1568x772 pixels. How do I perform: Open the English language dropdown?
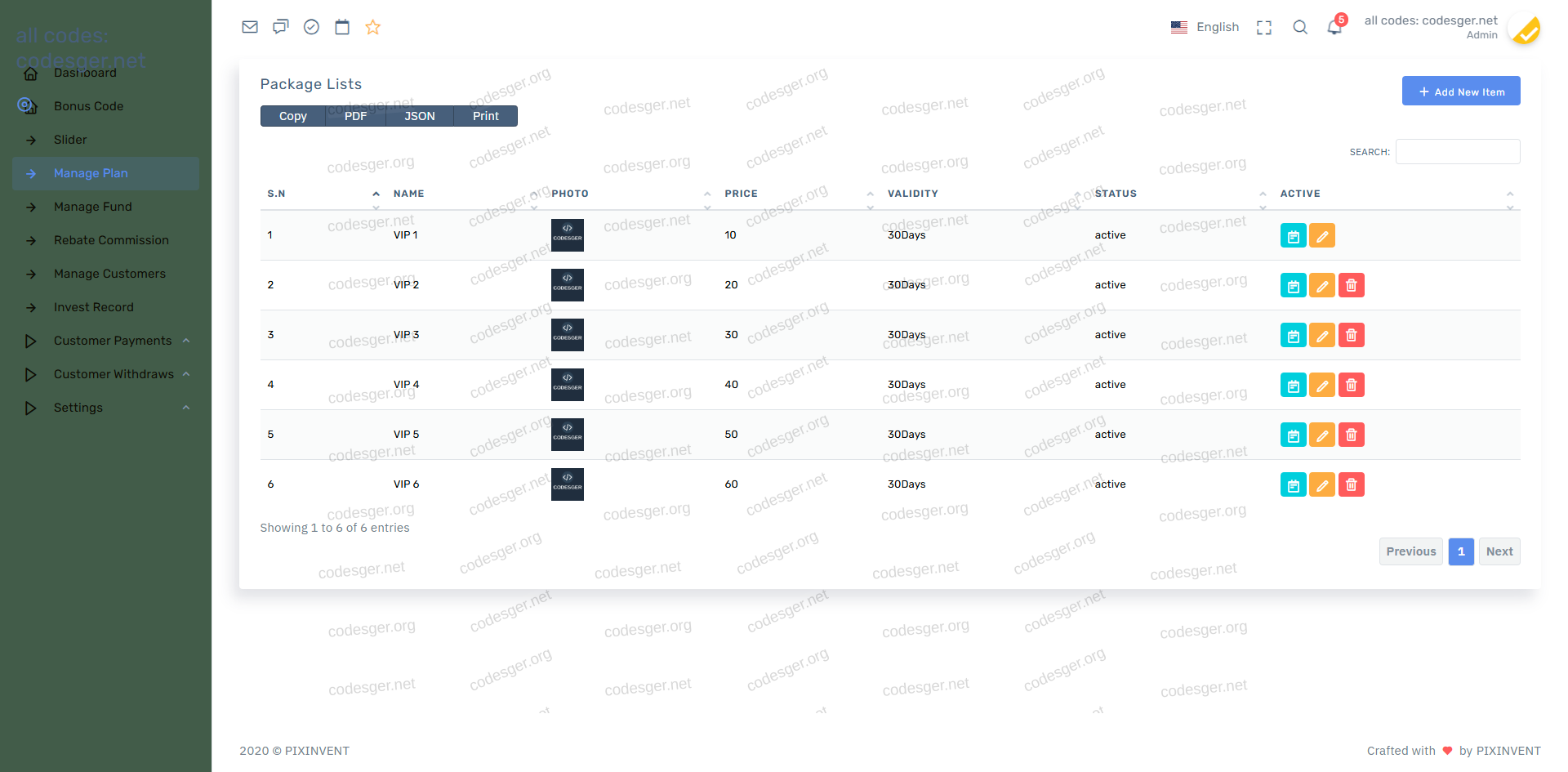1205,27
